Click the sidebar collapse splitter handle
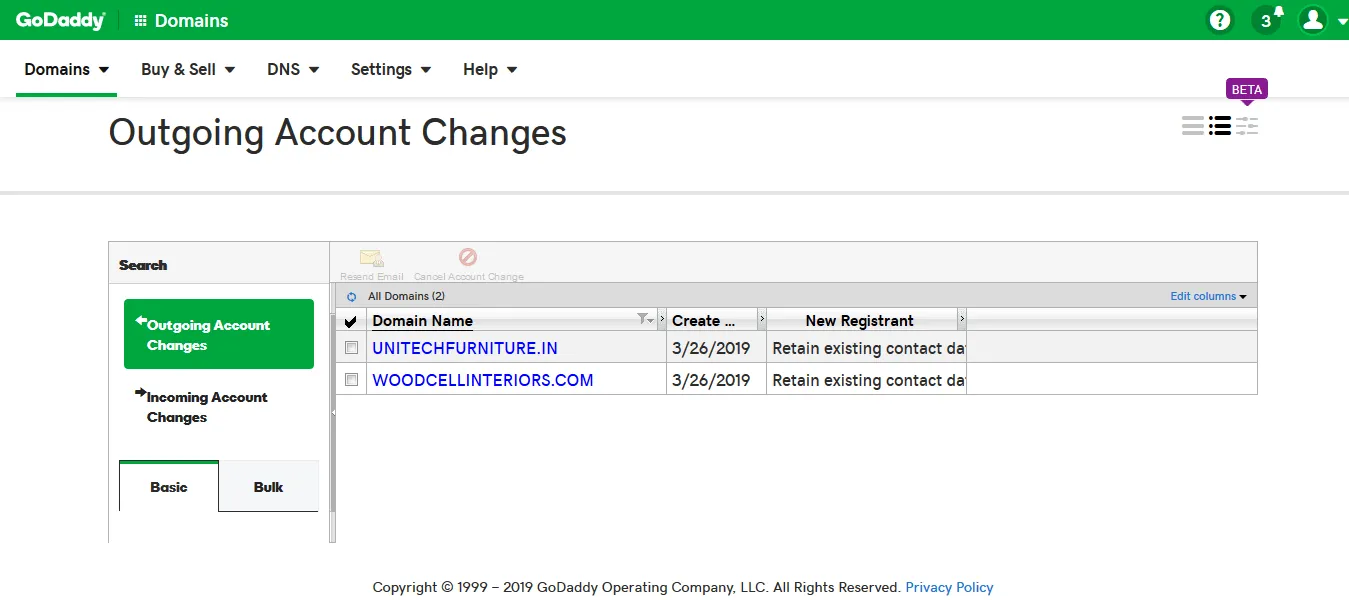 (x=333, y=412)
